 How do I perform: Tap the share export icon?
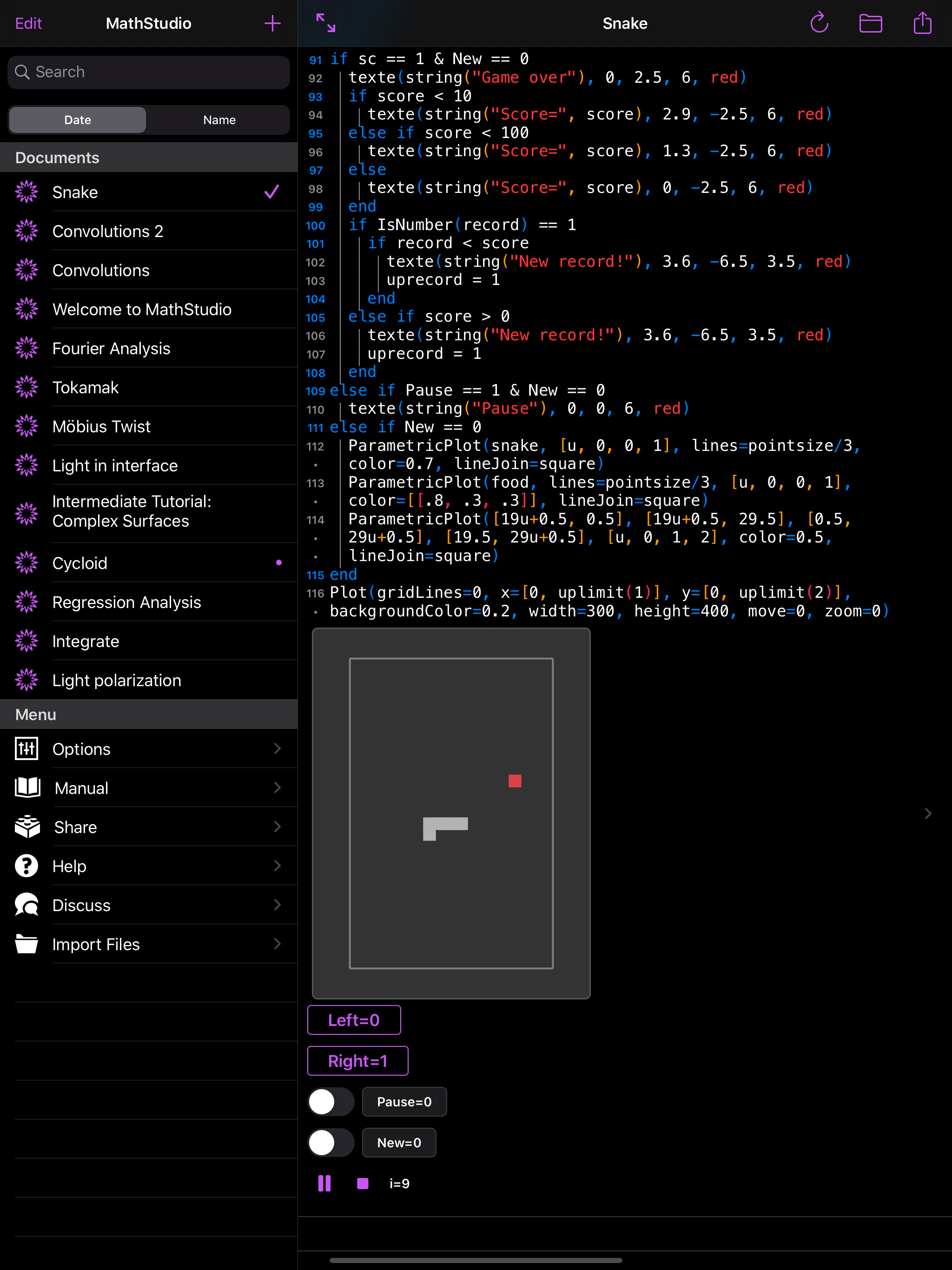pos(922,24)
